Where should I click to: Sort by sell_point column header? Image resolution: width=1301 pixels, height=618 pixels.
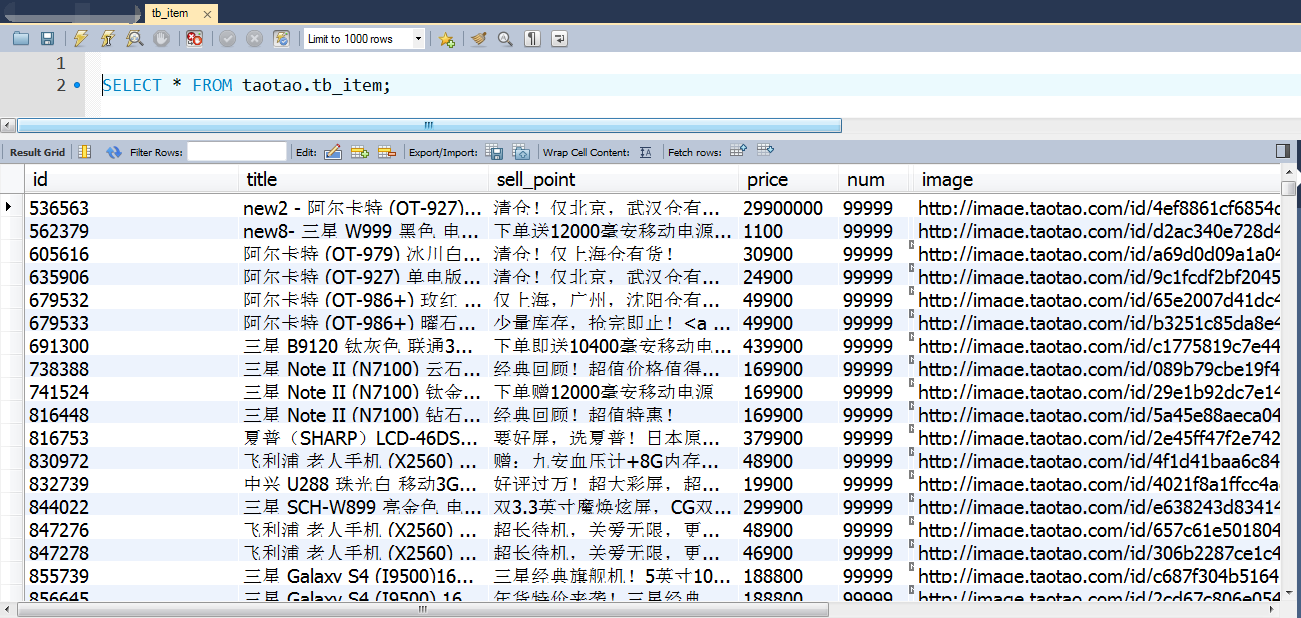(614, 180)
